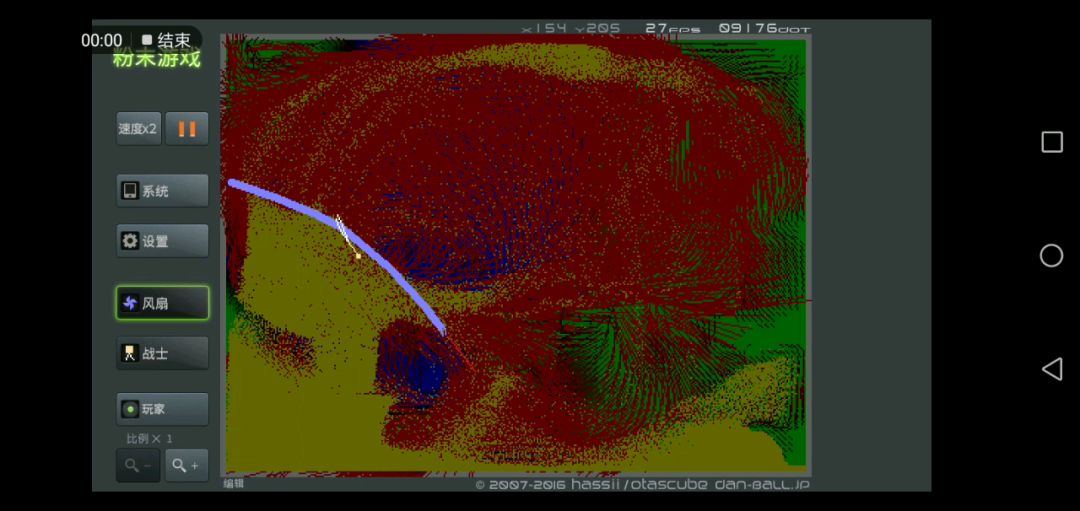This screenshot has height=511, width=1080.
Task: Zoom out with the magnifier minus button
Action: [138, 466]
